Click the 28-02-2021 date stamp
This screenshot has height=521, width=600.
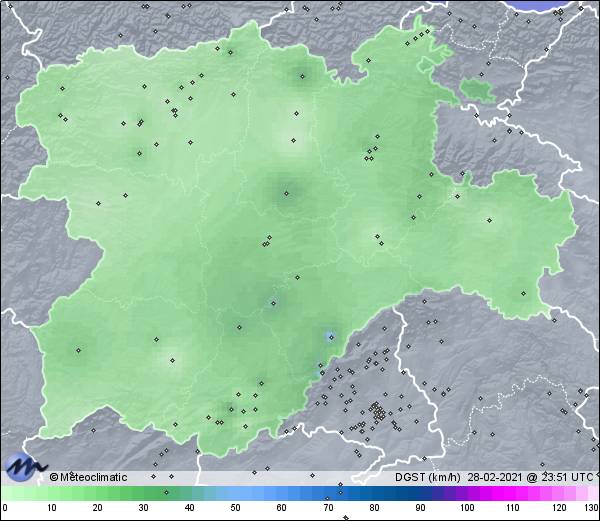pos(495,477)
